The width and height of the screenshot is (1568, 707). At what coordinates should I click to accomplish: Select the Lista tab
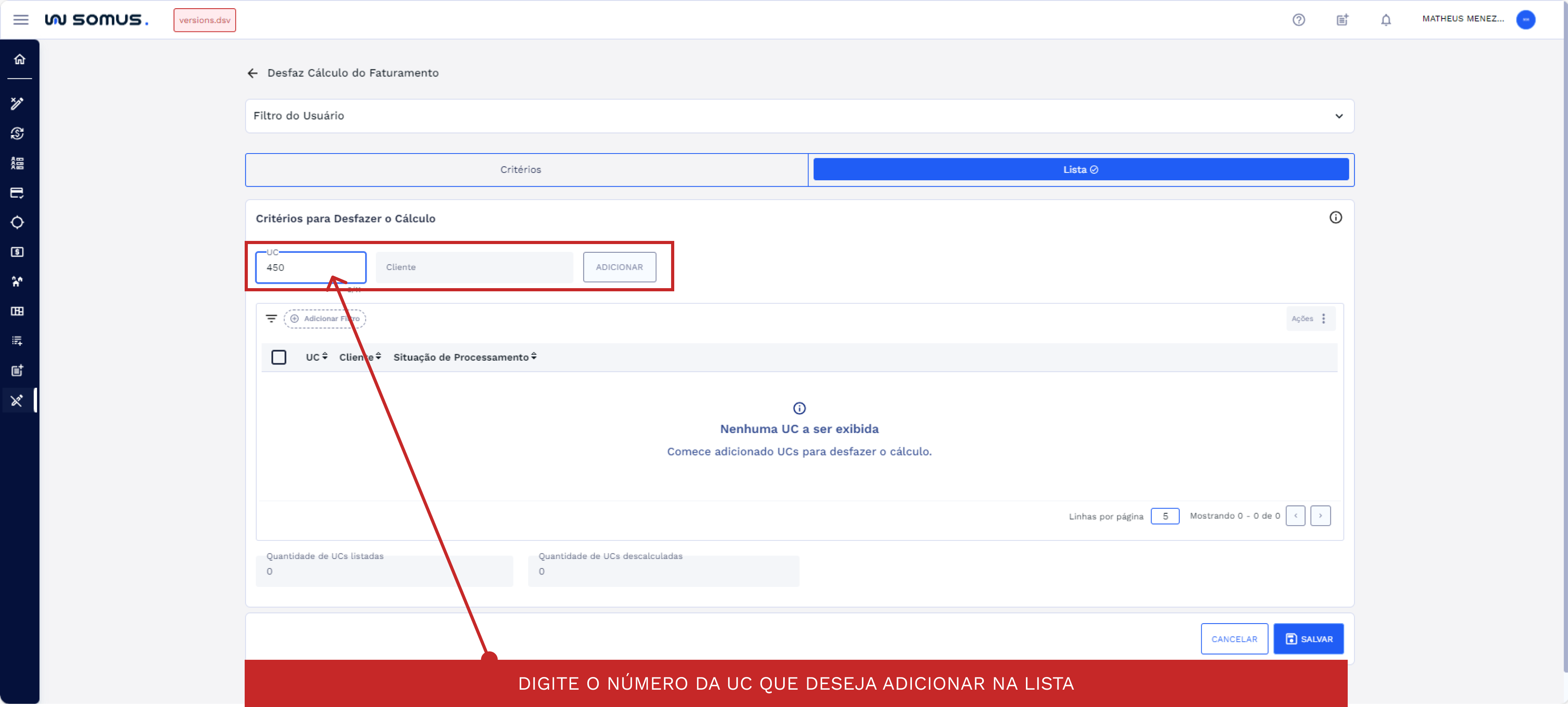pyautogui.click(x=1081, y=169)
